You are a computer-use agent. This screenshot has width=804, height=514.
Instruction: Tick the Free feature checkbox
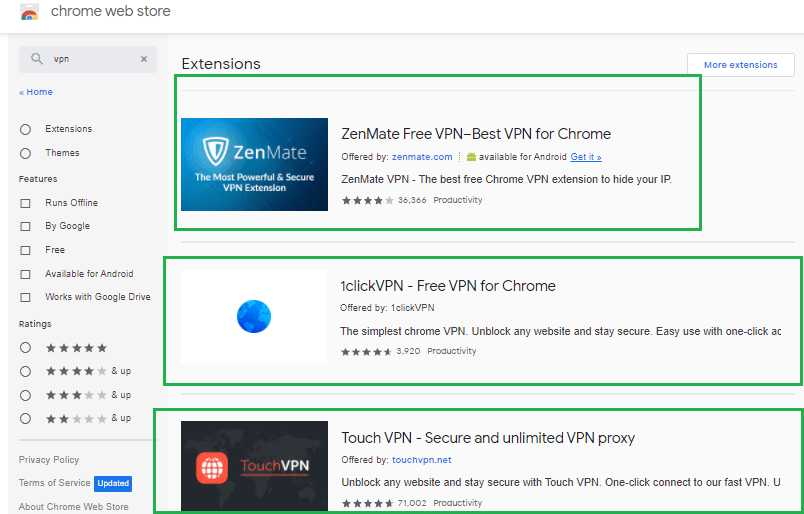tap(25, 250)
